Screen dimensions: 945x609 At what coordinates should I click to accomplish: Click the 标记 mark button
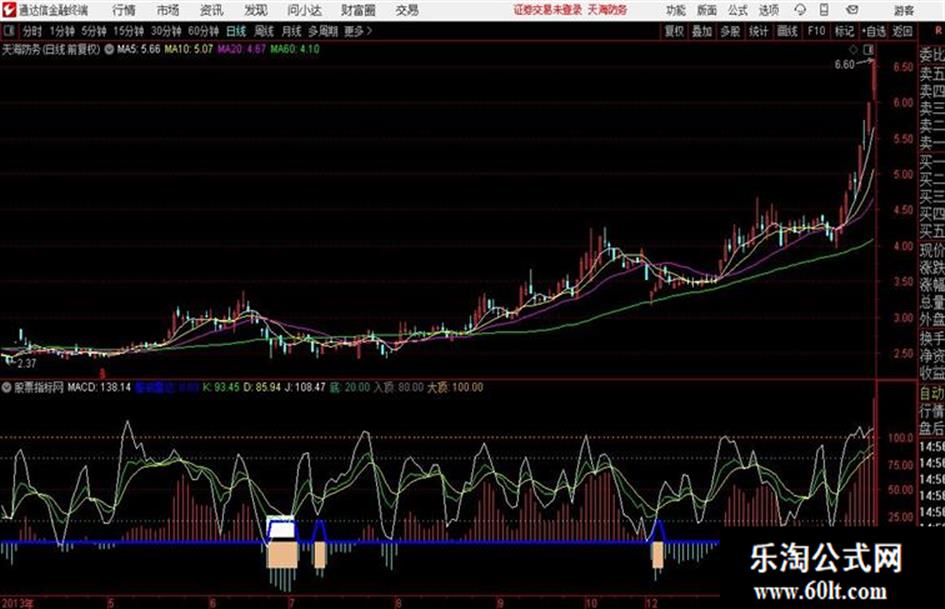pos(844,31)
